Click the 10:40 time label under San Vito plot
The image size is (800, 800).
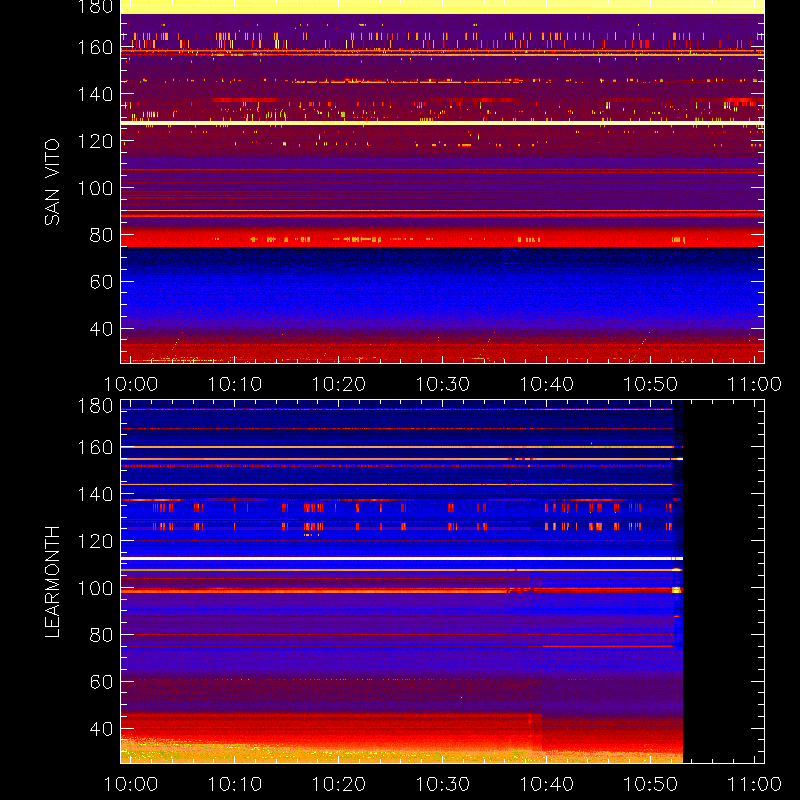point(546,384)
